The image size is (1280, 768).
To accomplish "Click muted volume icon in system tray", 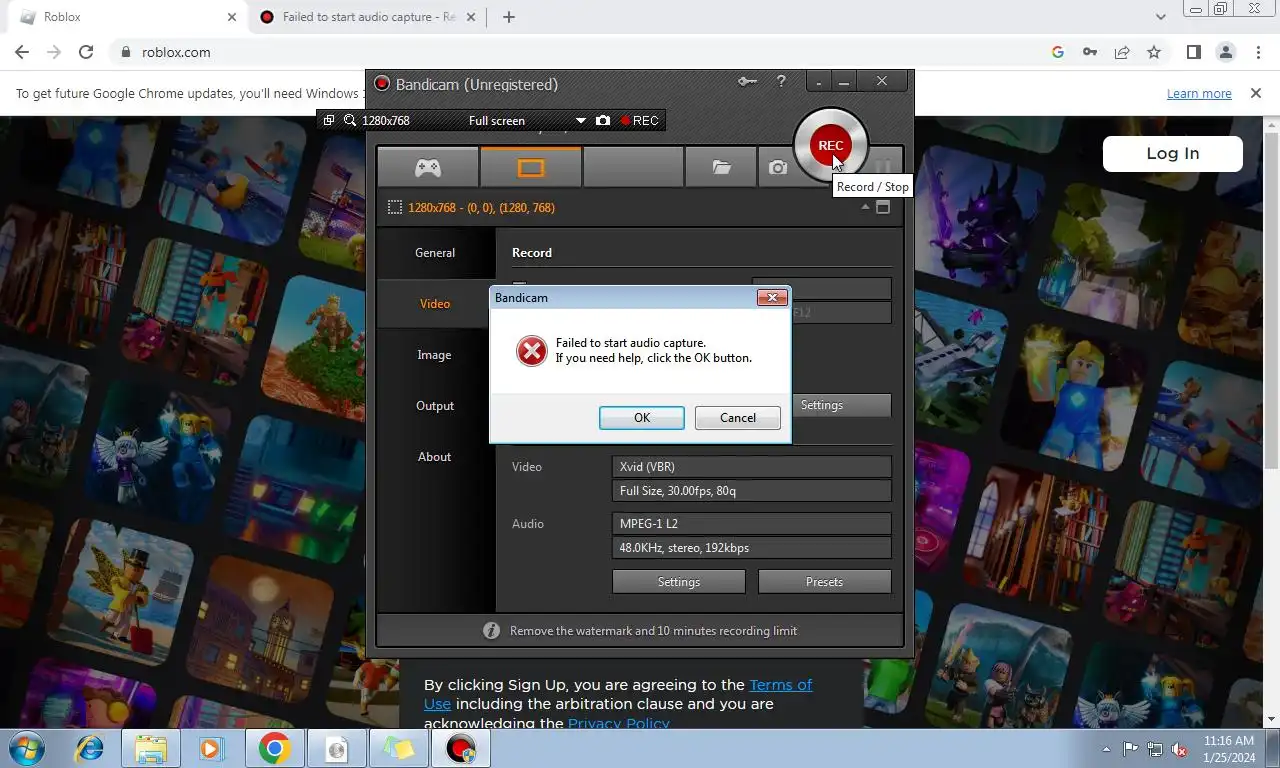I will click(x=1179, y=749).
